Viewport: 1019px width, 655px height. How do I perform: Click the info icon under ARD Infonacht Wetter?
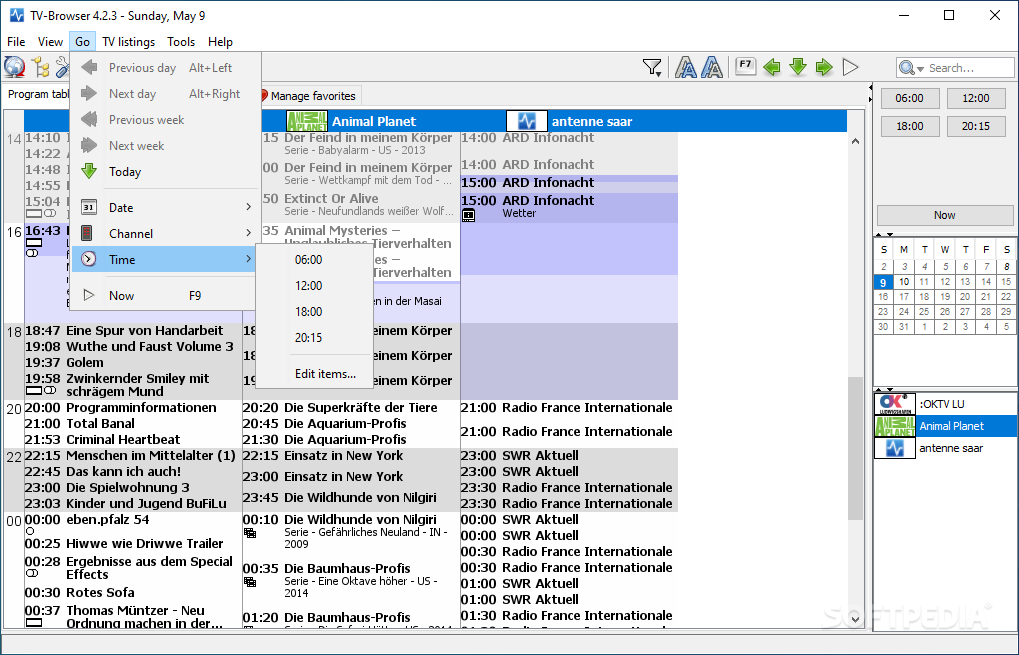[x=468, y=216]
